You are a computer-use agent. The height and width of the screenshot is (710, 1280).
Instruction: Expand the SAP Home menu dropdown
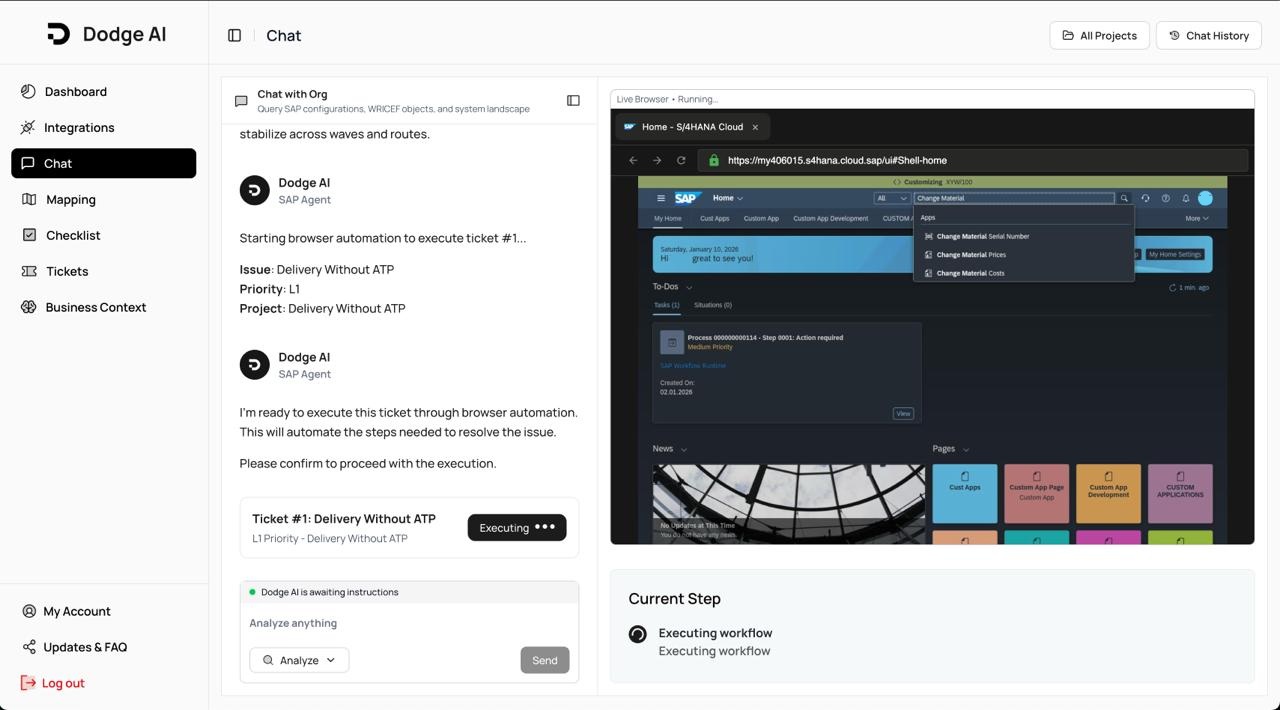tap(728, 198)
